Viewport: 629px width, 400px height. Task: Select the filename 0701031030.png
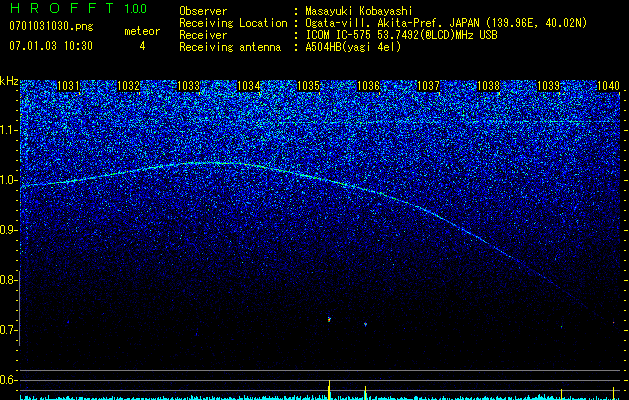coord(51,27)
